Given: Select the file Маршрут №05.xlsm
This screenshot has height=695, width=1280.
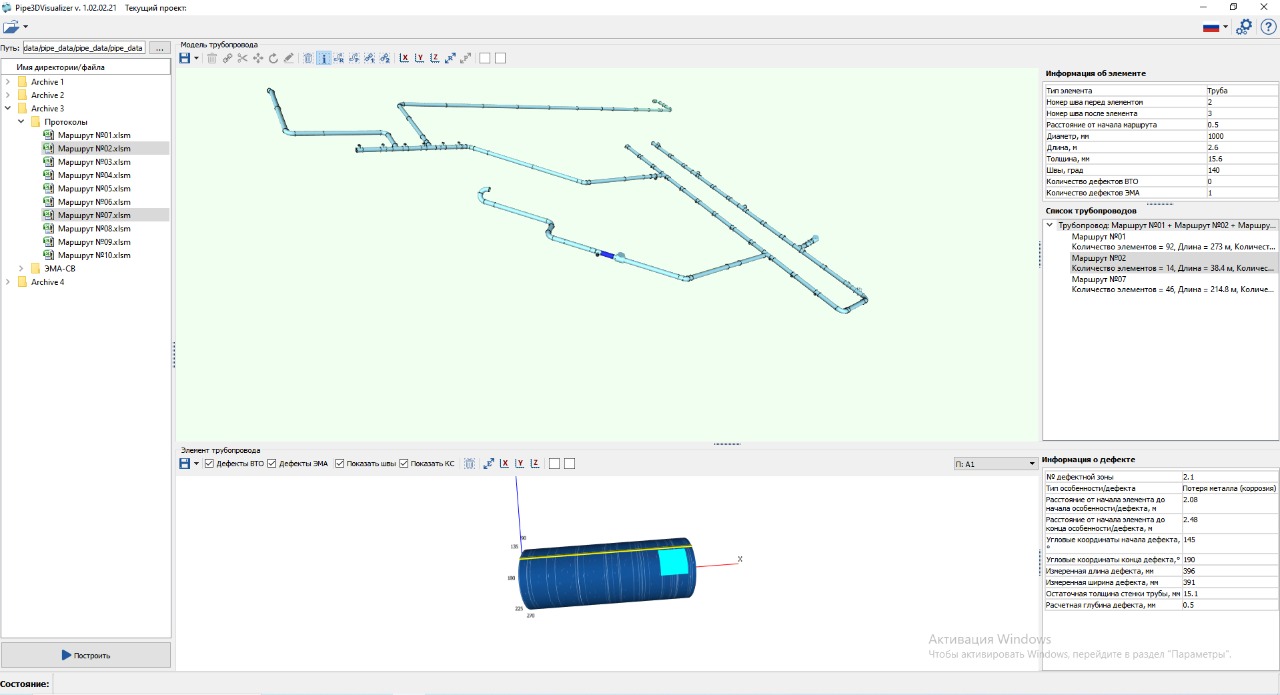Looking at the screenshot, I should [x=94, y=188].
